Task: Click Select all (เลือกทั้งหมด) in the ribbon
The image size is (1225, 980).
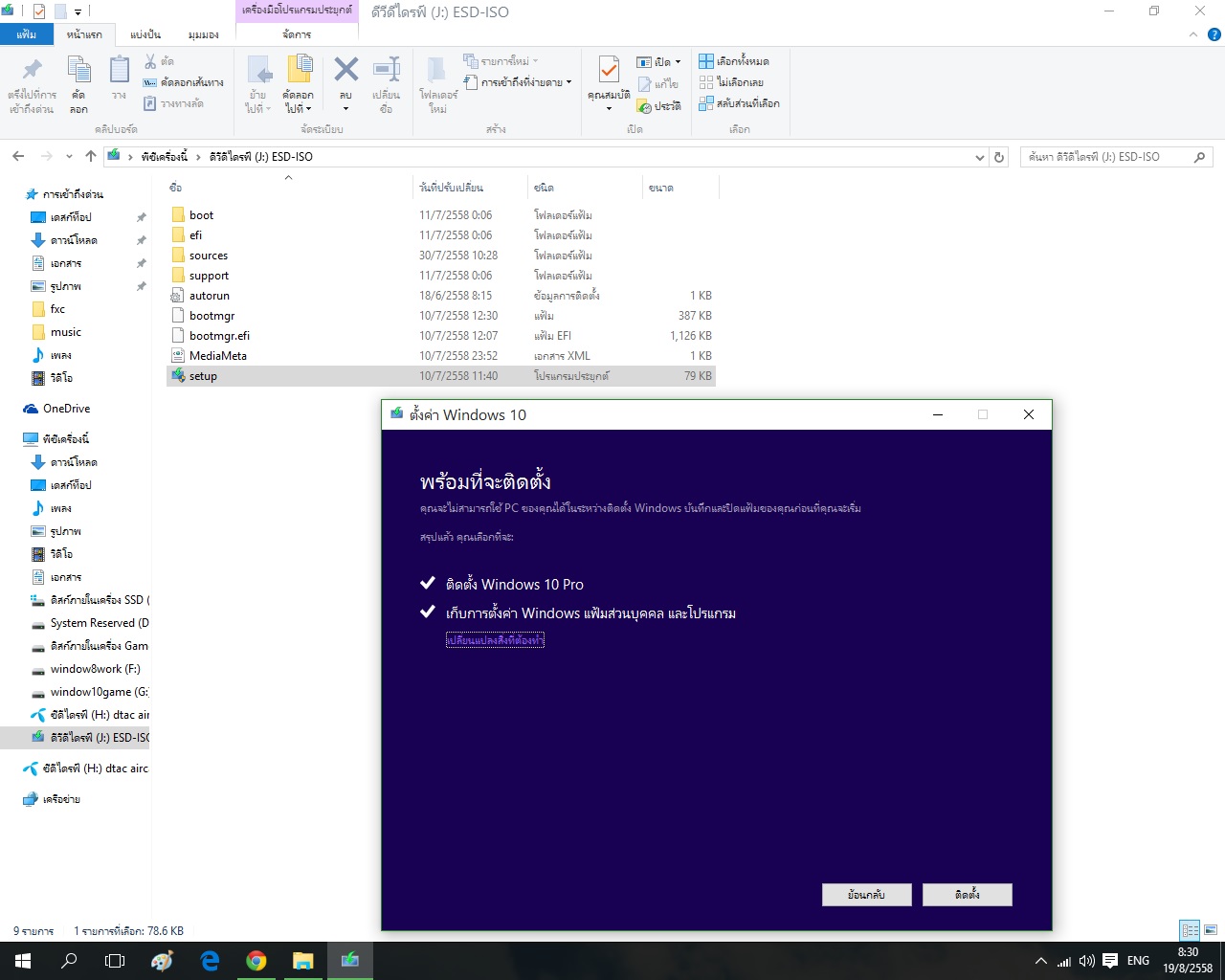Action: (x=734, y=61)
